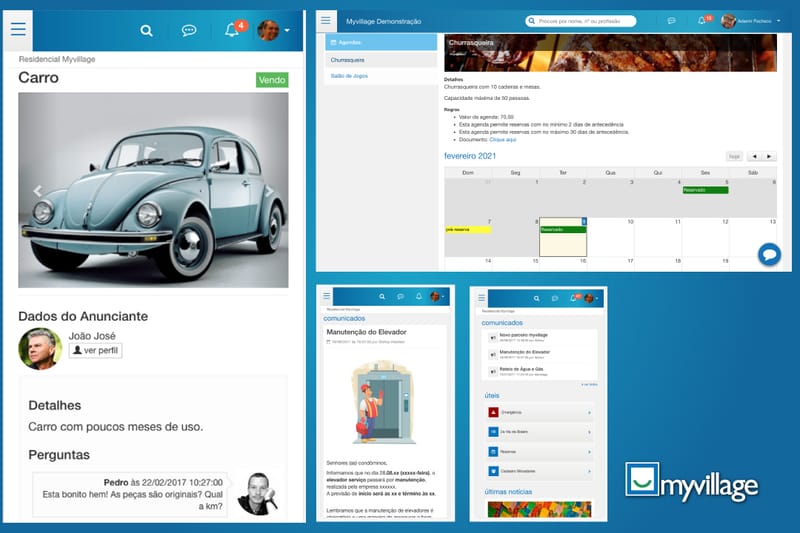Open notifications bell showing 4 alerts

pyautogui.click(x=233, y=30)
